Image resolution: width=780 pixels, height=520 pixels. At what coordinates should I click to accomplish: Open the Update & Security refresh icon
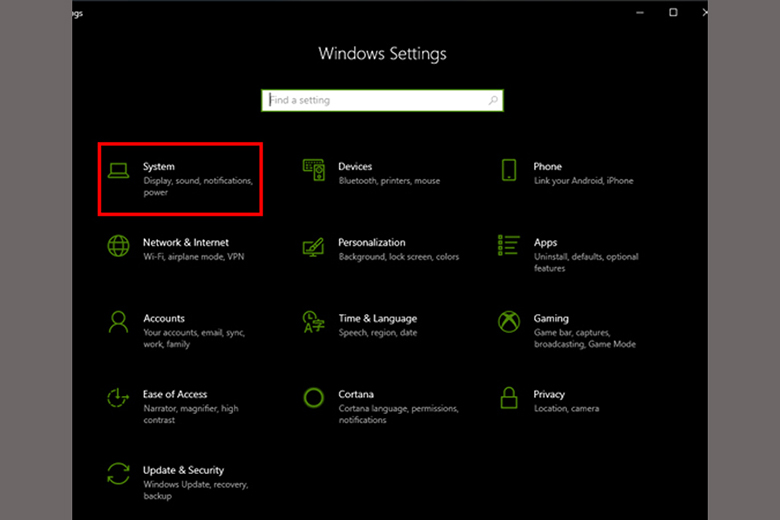(x=119, y=474)
